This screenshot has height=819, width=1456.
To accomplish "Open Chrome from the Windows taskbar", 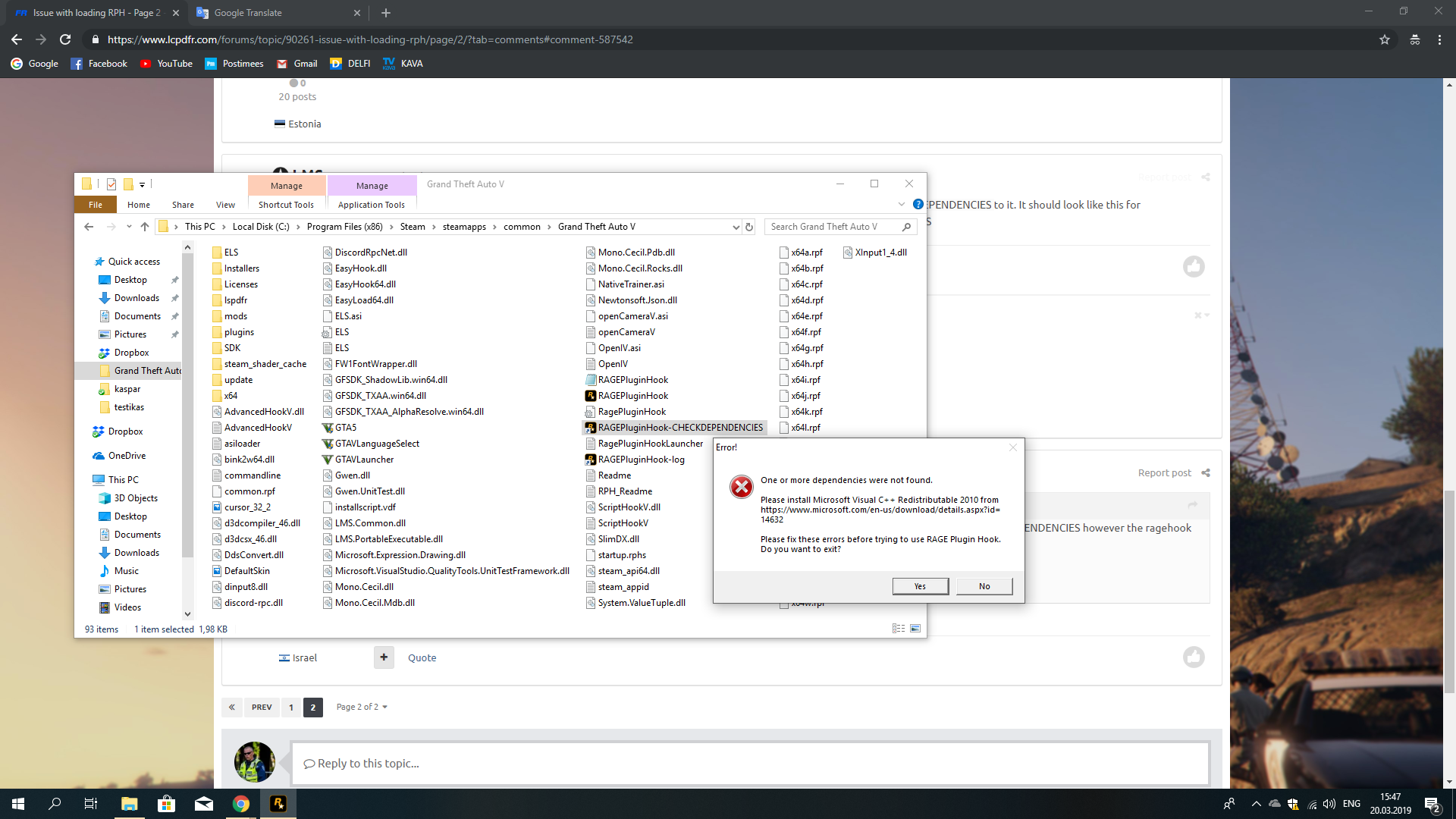I will pos(241,804).
